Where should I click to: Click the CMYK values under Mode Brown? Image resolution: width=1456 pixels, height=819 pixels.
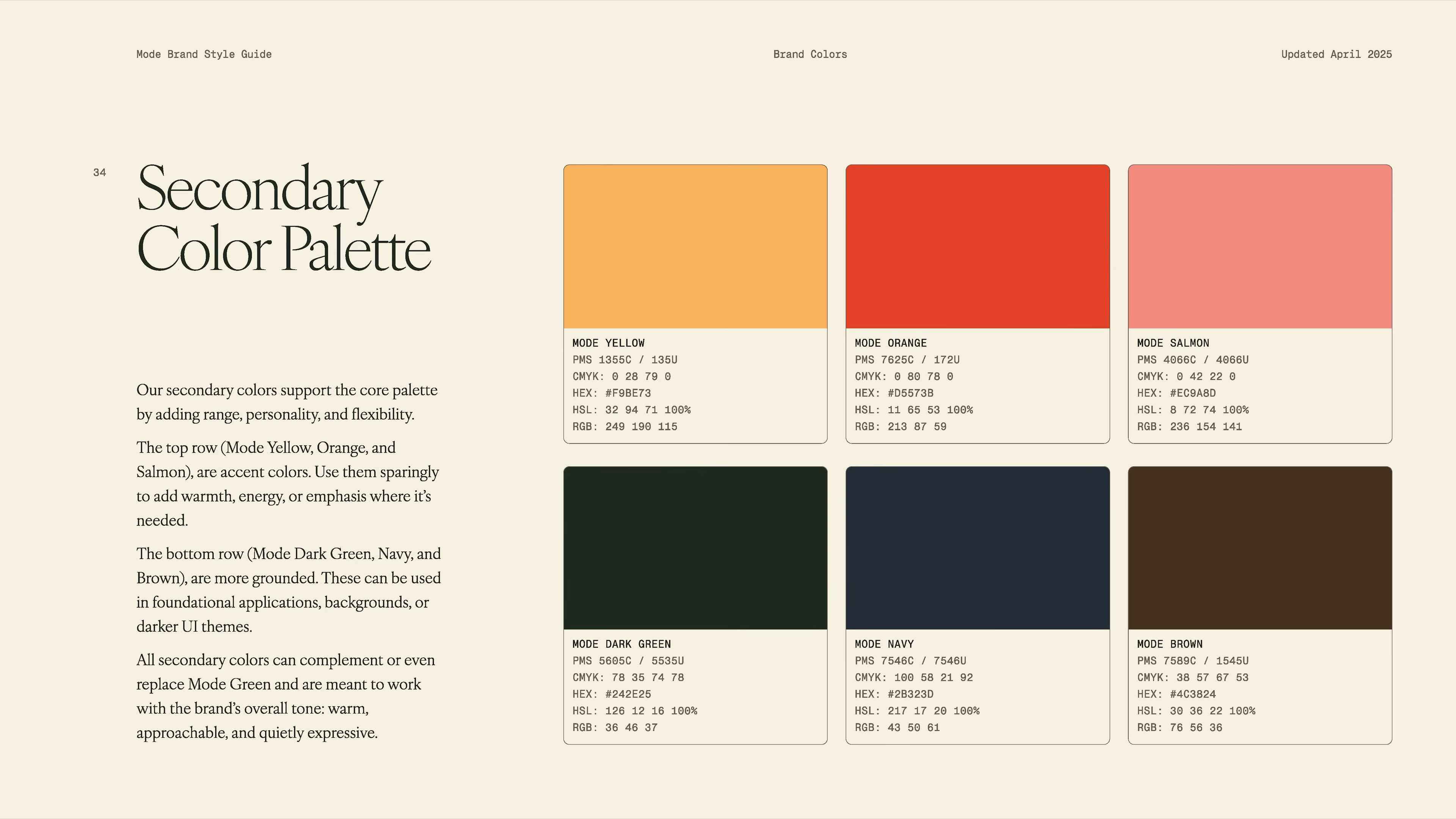coord(1192,677)
